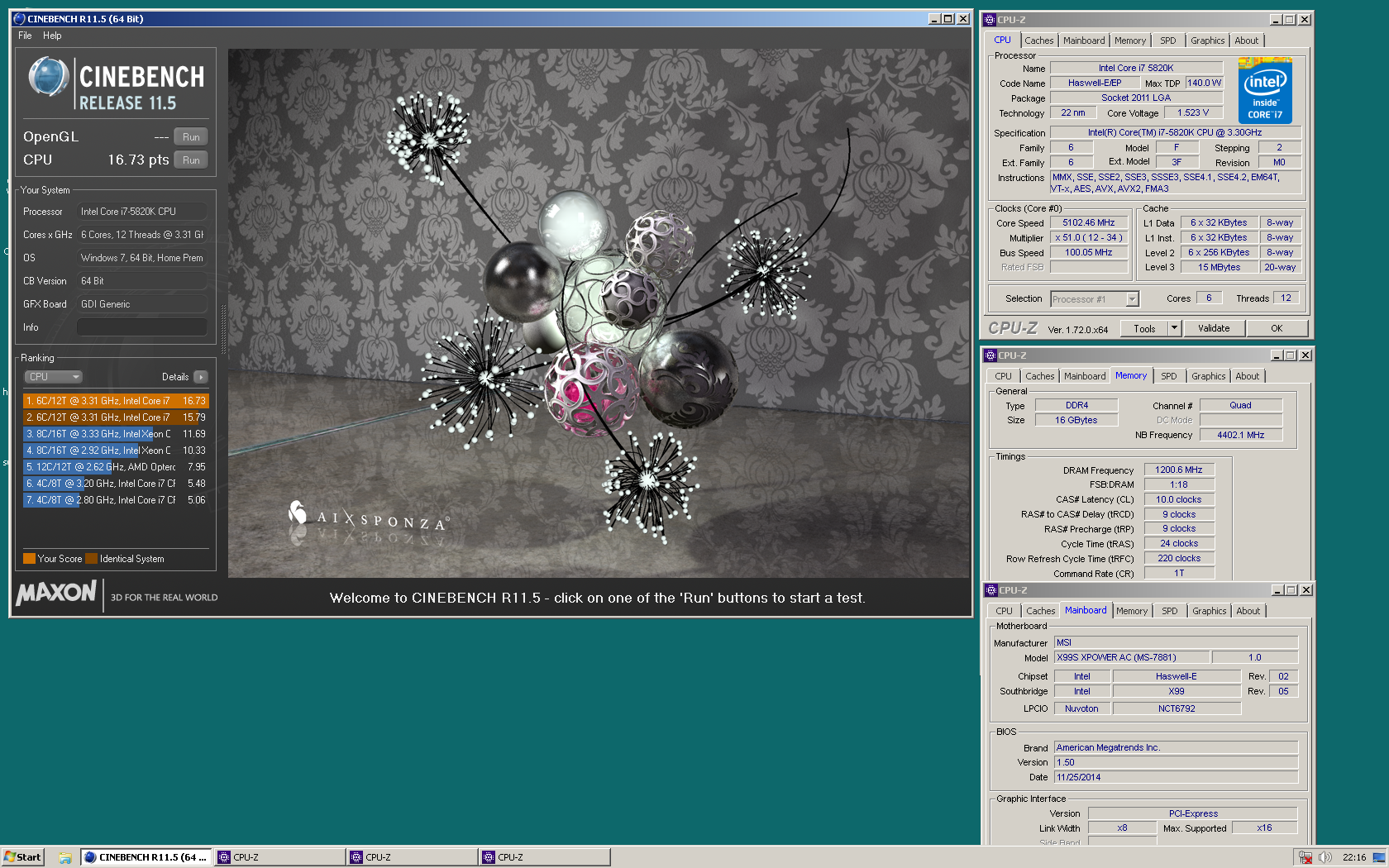Viewport: 1389px width, 868px height.
Task: Click the taskbar clock showing 22:16
Action: point(1354,857)
